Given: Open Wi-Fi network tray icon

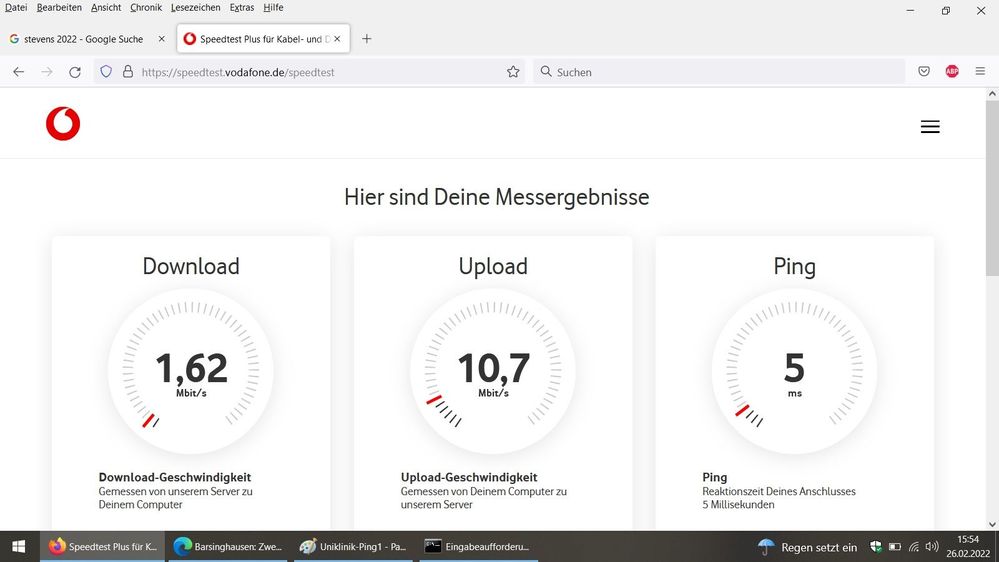Looking at the screenshot, I should pyautogui.click(x=914, y=547).
